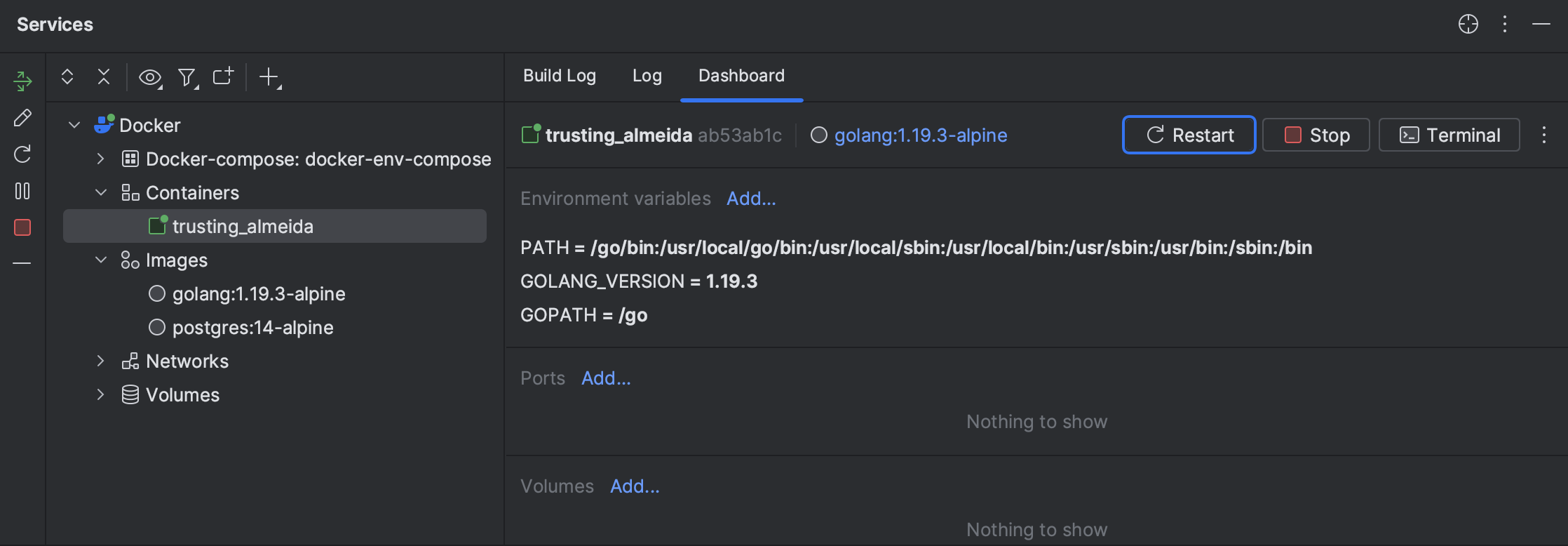Open the filter icon in the toolbar
1568x546 pixels.
tap(186, 77)
